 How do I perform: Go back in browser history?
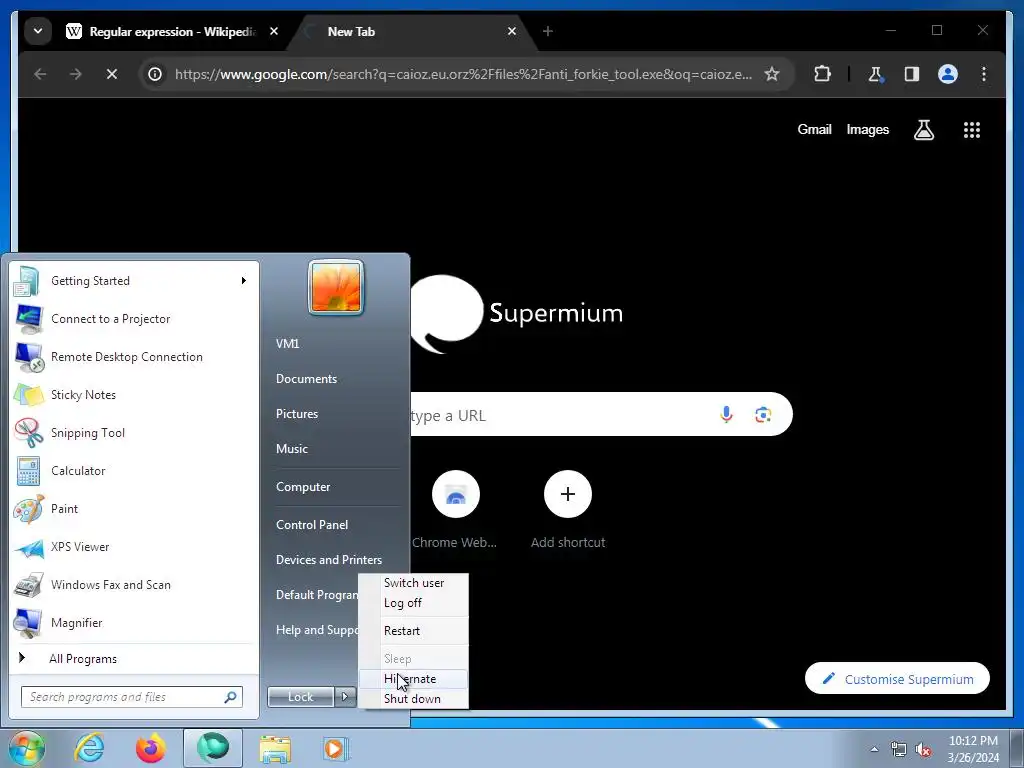click(40, 74)
